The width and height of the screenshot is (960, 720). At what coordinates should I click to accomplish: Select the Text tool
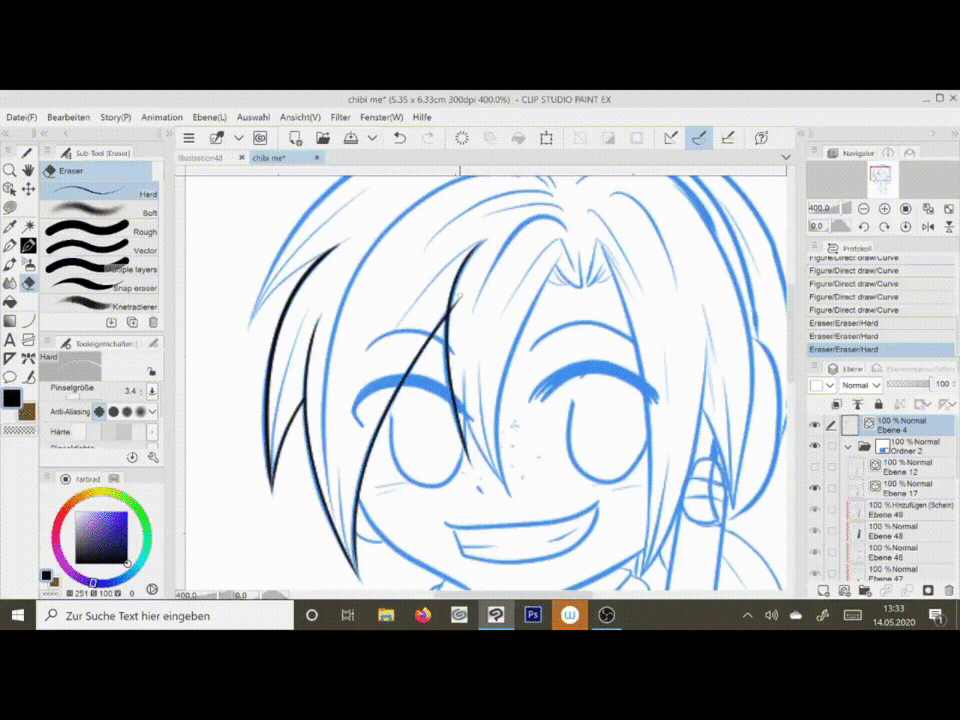10,340
